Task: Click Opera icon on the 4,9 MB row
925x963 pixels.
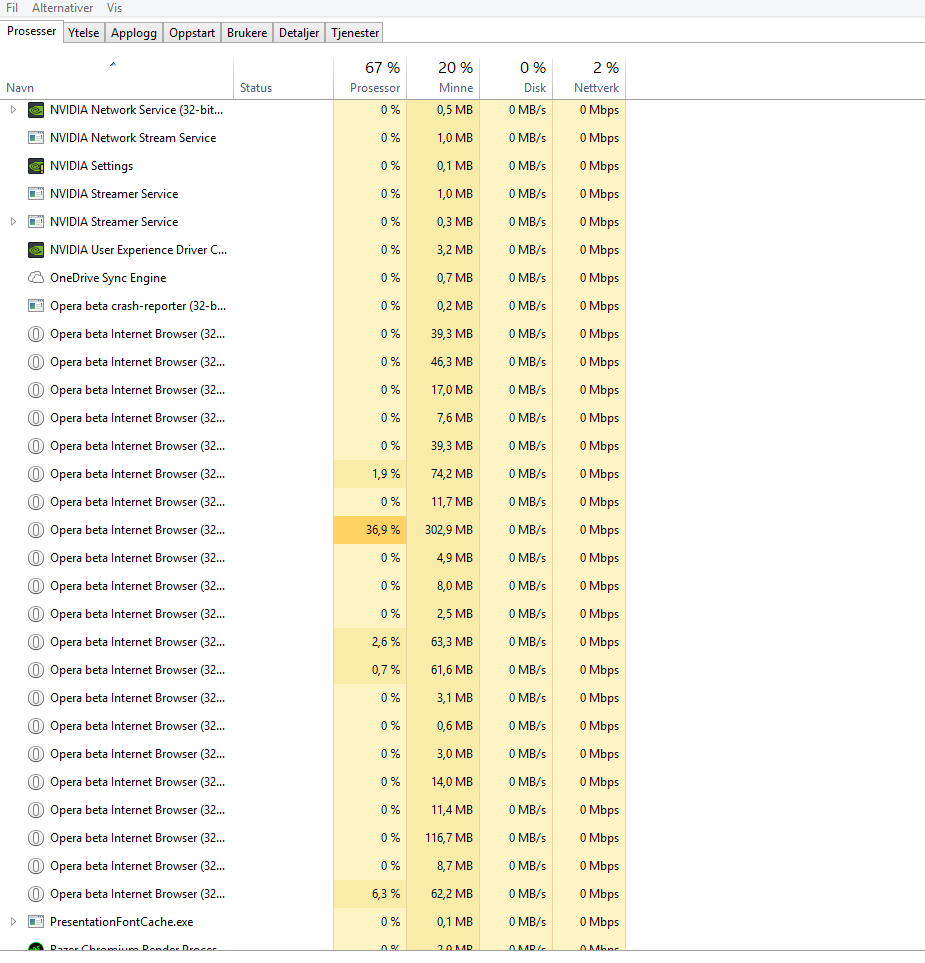Action: [x=36, y=558]
